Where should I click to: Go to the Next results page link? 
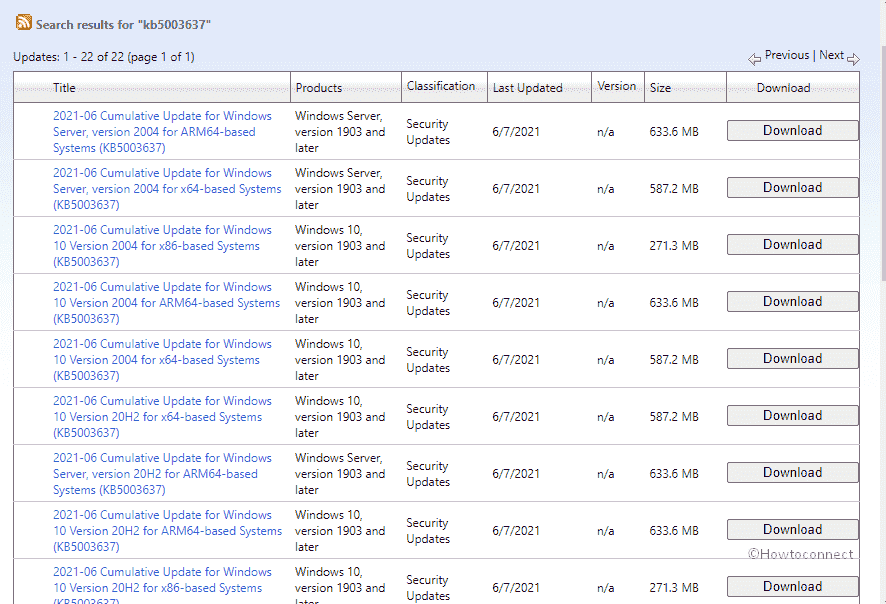[831, 55]
